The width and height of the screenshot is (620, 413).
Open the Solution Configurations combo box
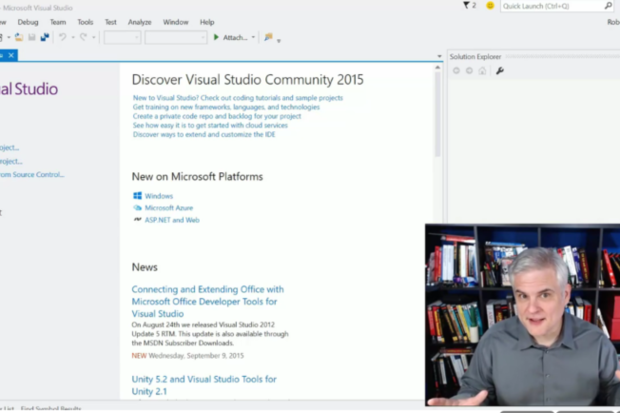tap(122, 38)
